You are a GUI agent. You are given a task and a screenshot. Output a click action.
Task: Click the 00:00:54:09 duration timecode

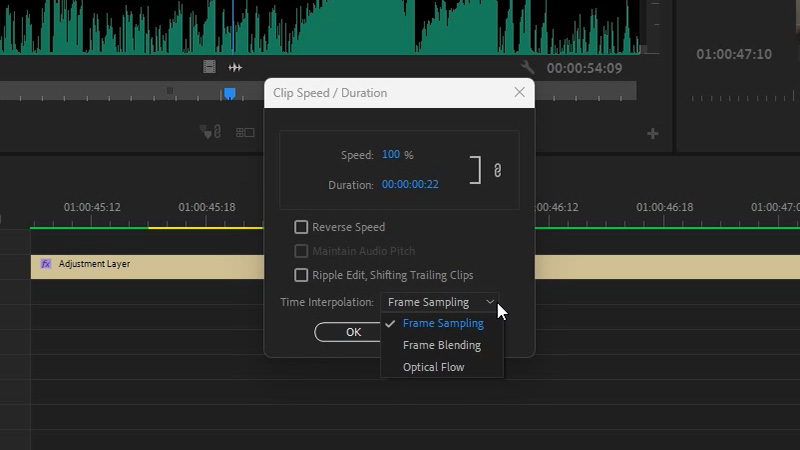click(584, 68)
